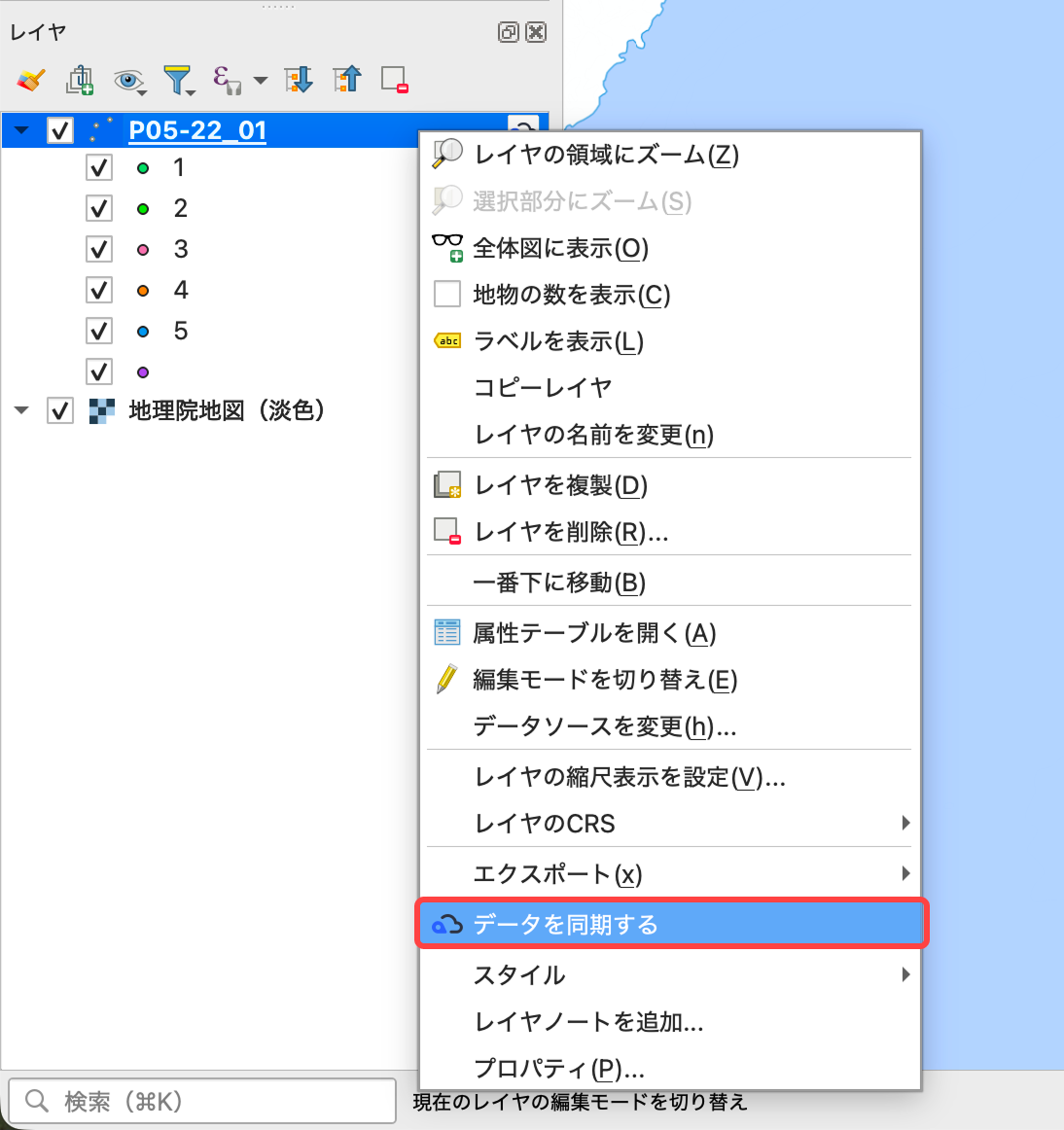Toggle 地物の数を表示 checkbox in menu
The height and width of the screenshot is (1130, 1064).
pos(447,294)
